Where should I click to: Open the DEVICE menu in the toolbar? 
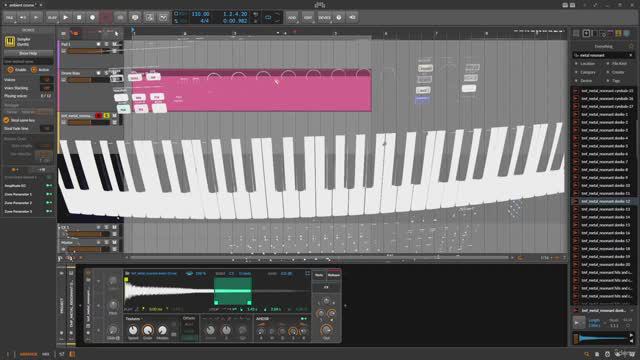pyautogui.click(x=324, y=18)
